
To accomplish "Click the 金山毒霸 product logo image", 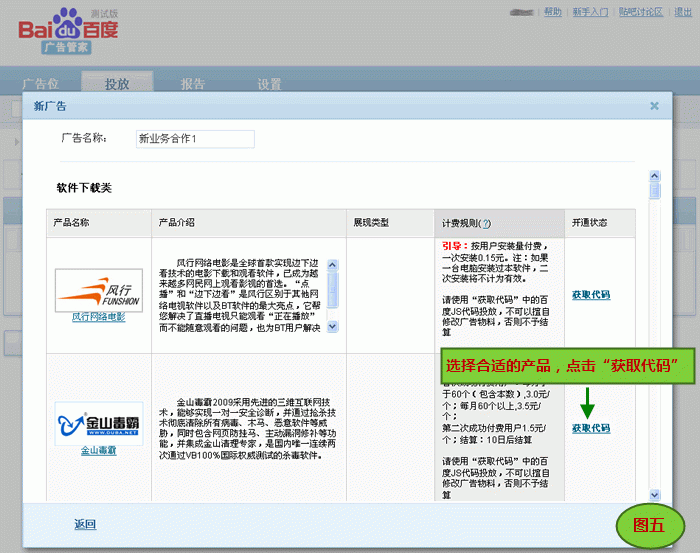I will [x=99, y=424].
